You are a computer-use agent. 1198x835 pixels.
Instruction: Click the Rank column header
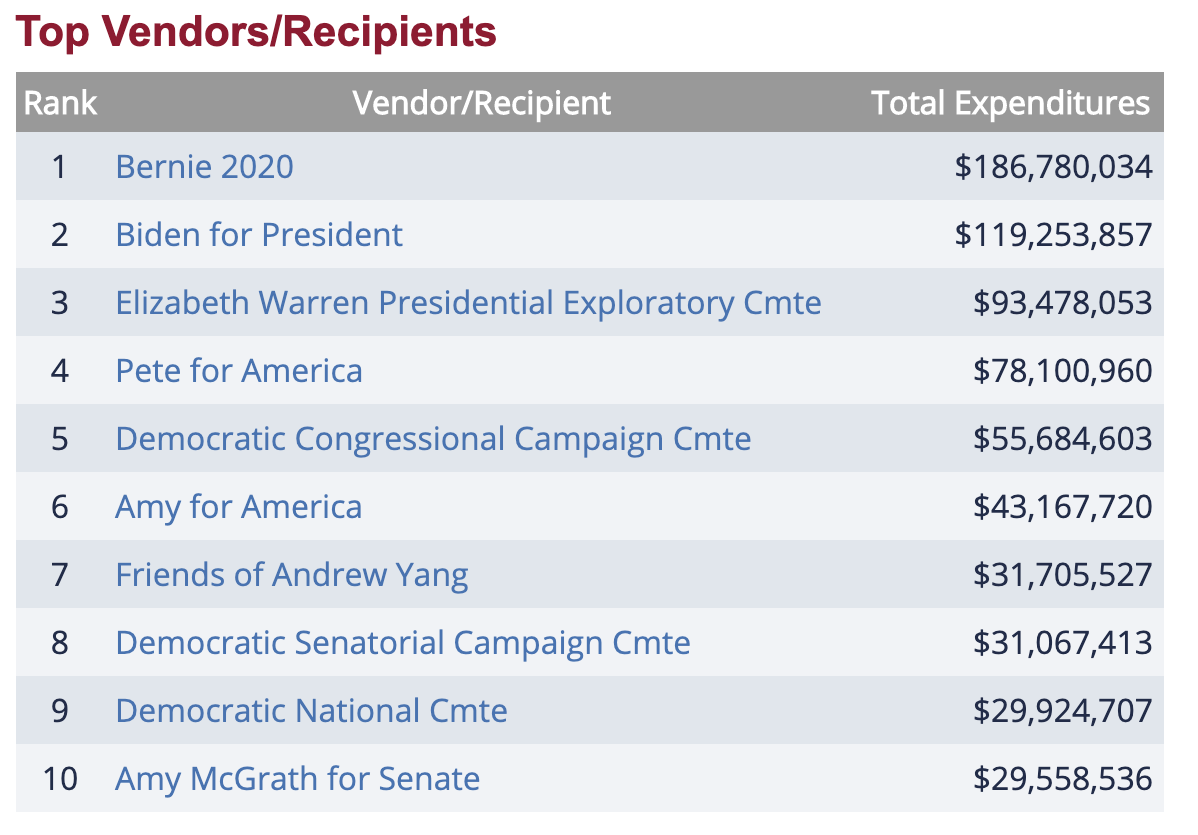(x=60, y=103)
